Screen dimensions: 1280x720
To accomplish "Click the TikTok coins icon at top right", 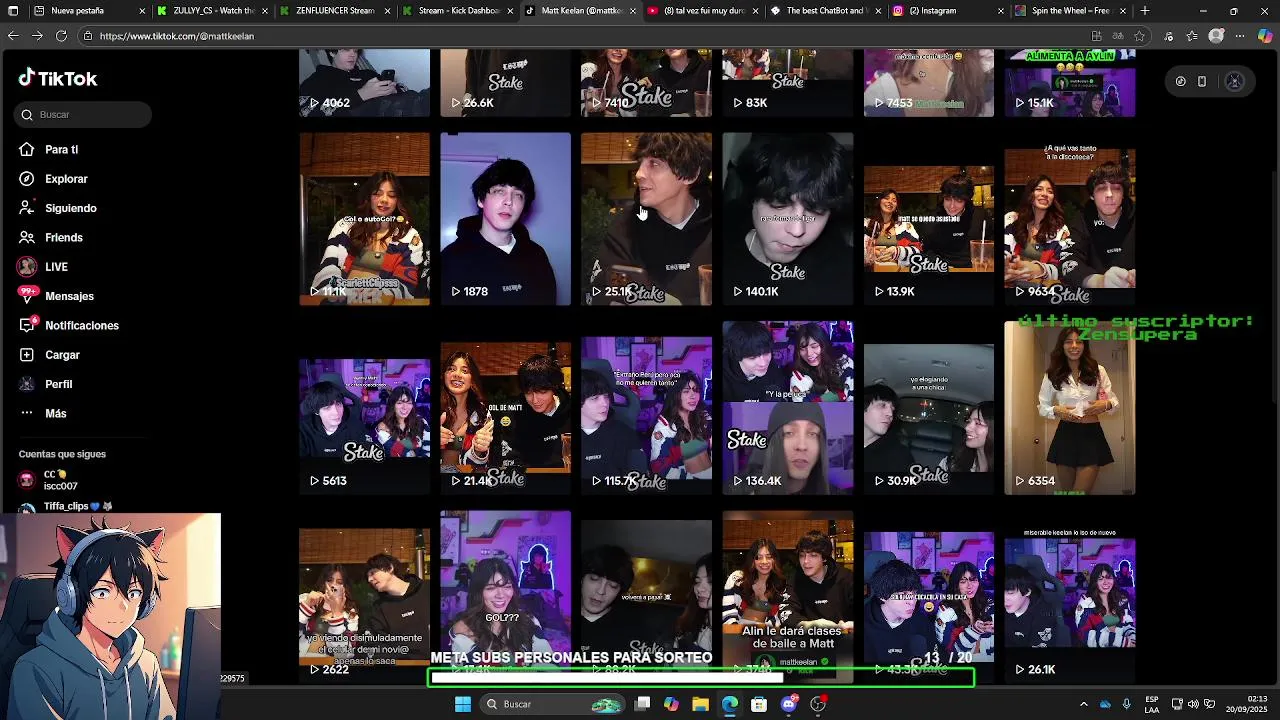I will tap(1180, 81).
